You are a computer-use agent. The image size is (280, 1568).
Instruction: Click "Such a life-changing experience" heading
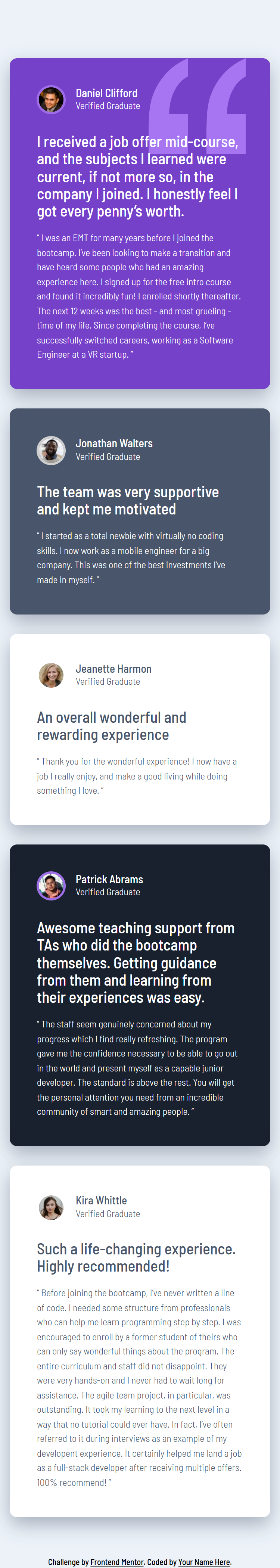136,1257
